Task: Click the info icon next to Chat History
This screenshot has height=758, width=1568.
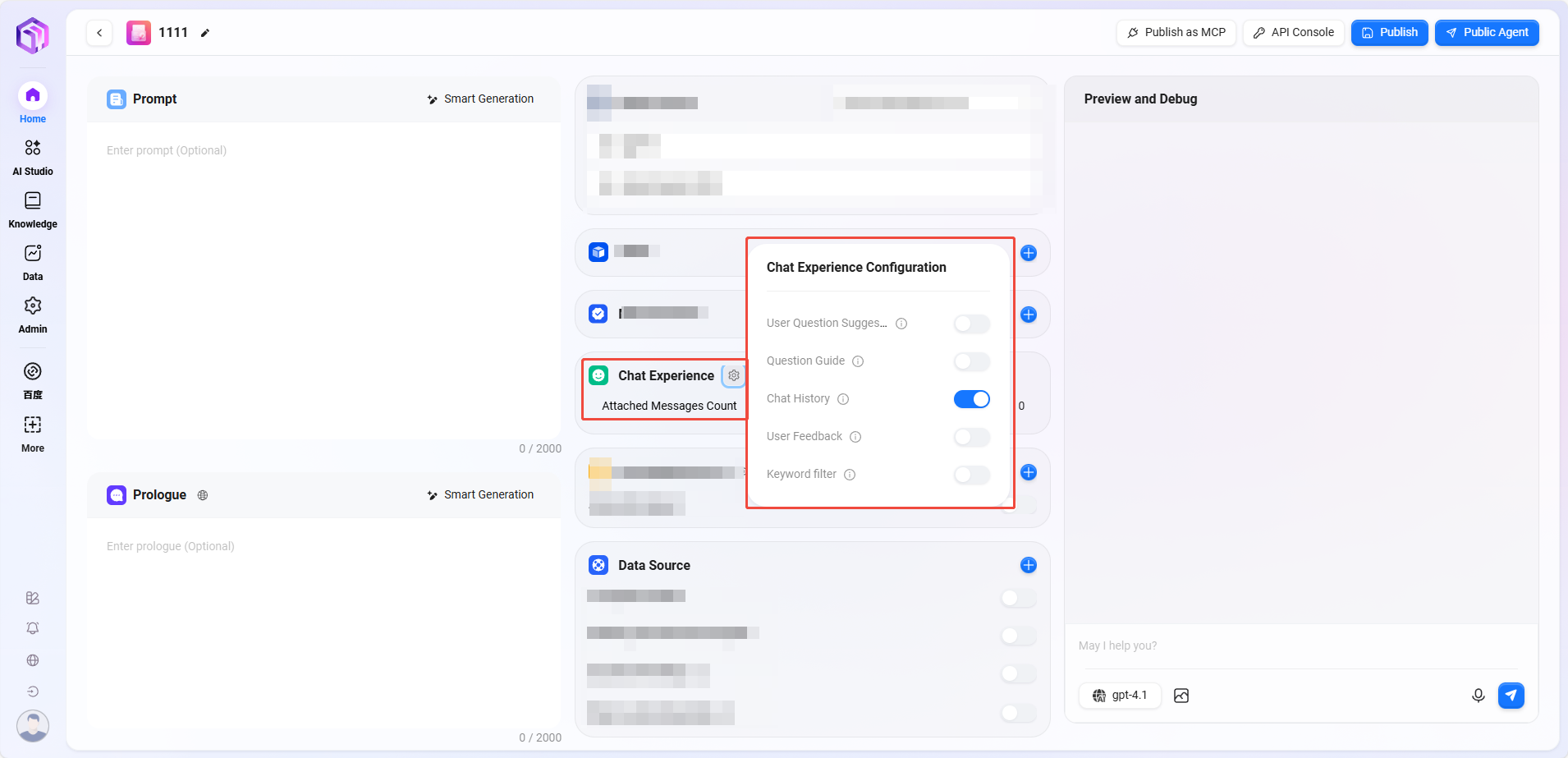Action: tap(843, 399)
